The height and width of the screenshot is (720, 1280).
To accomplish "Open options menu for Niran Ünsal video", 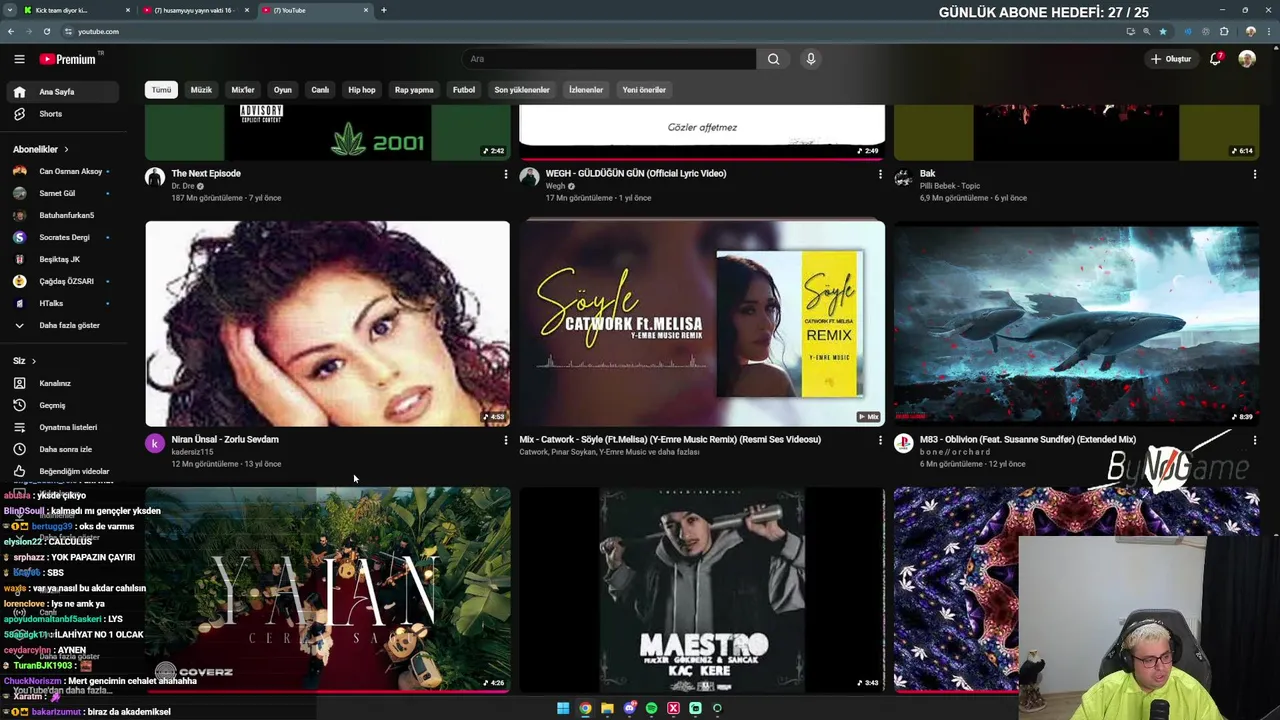I will (x=505, y=440).
